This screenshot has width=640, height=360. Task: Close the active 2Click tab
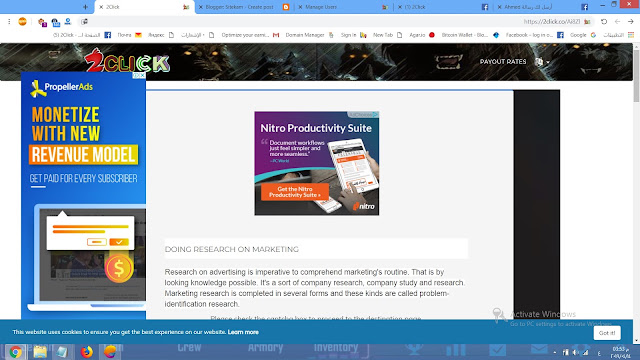pyautogui.click(x=101, y=7)
